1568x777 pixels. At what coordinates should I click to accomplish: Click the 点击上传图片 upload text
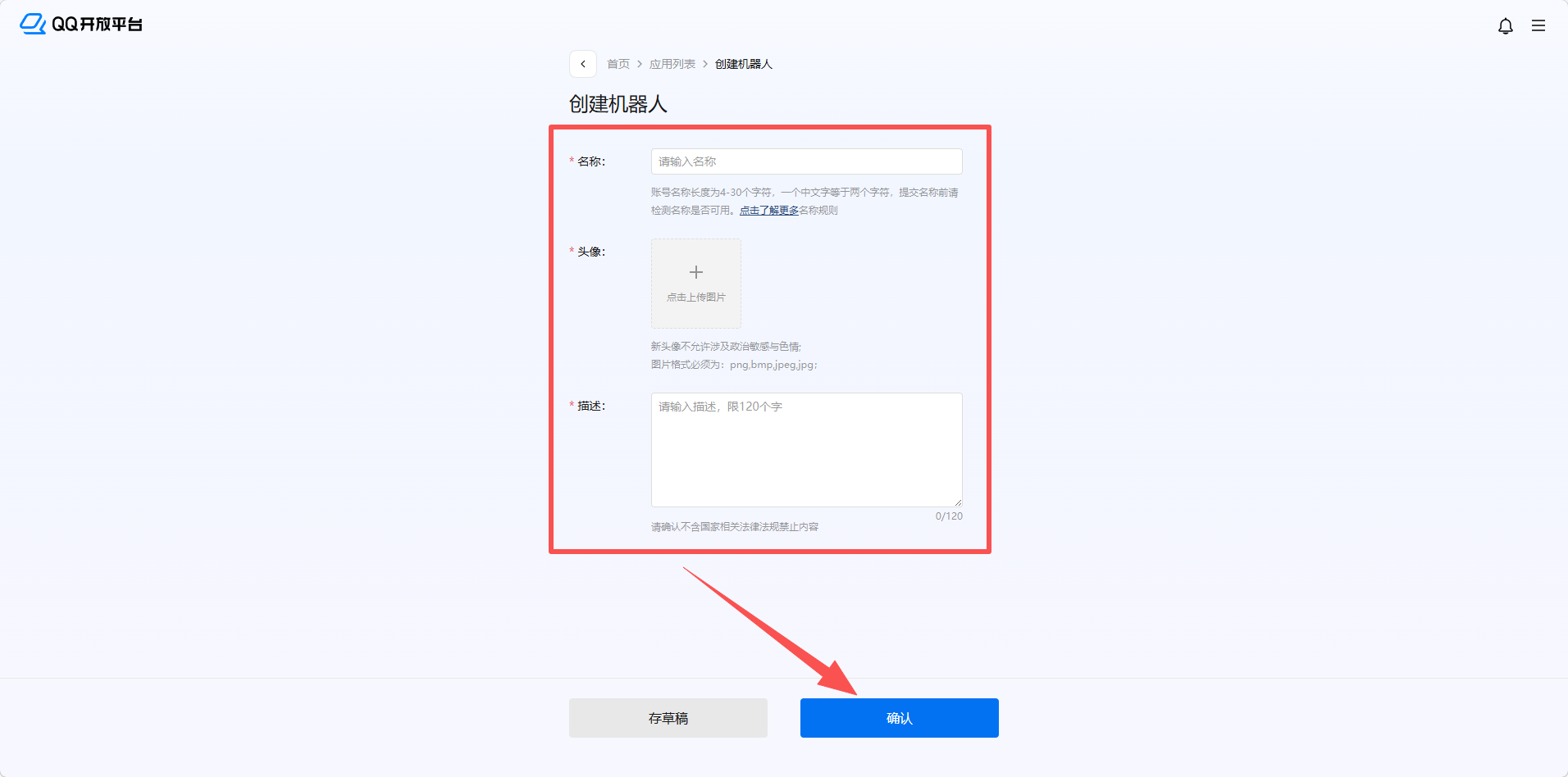pos(696,298)
